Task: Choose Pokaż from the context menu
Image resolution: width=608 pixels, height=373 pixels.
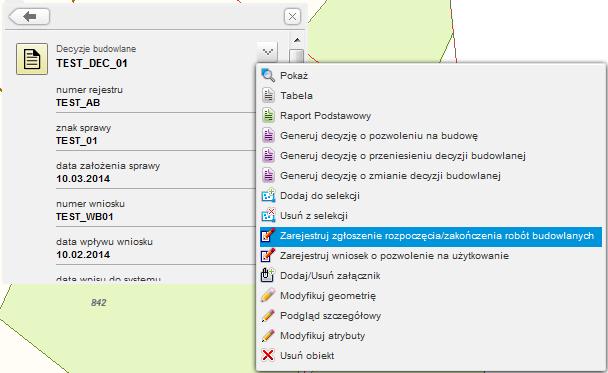Action: click(x=294, y=76)
